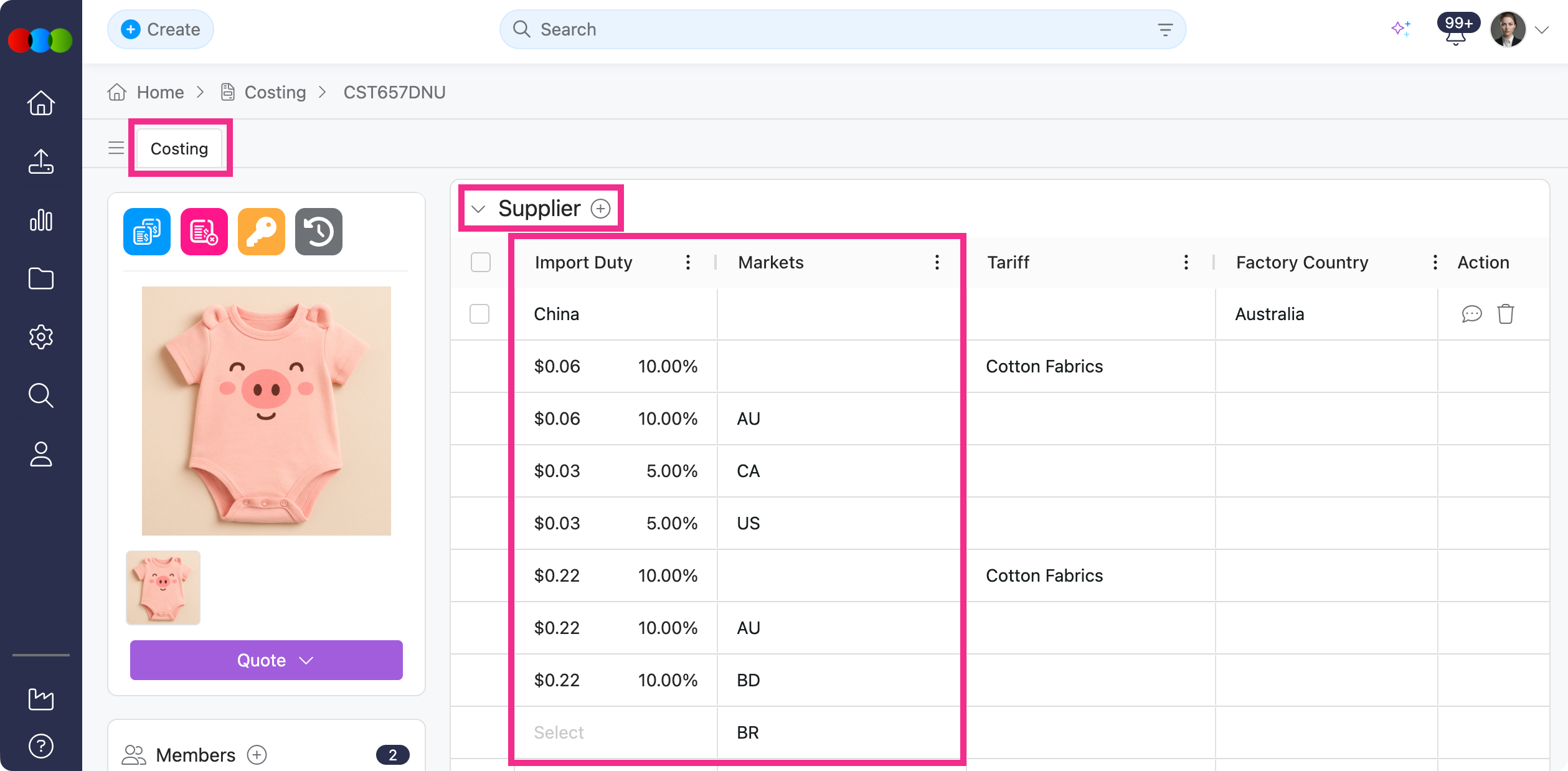
Task: Open the user profile dropdown arrow
Action: 1542,30
